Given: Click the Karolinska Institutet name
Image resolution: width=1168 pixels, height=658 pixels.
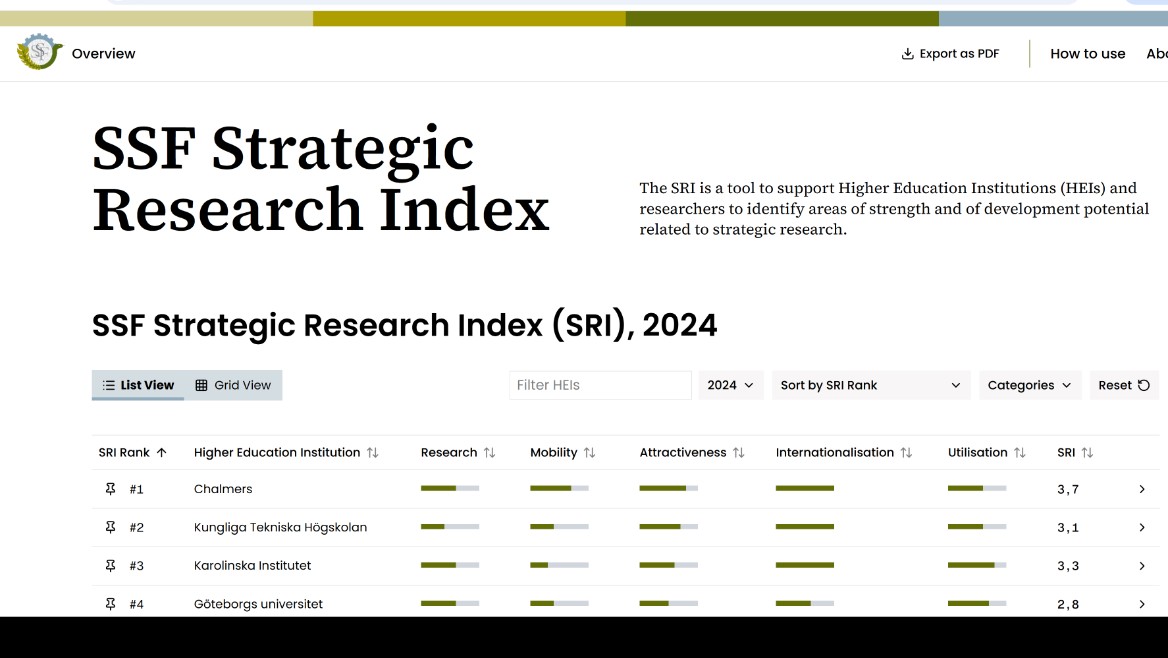Looking at the screenshot, I should tap(253, 566).
